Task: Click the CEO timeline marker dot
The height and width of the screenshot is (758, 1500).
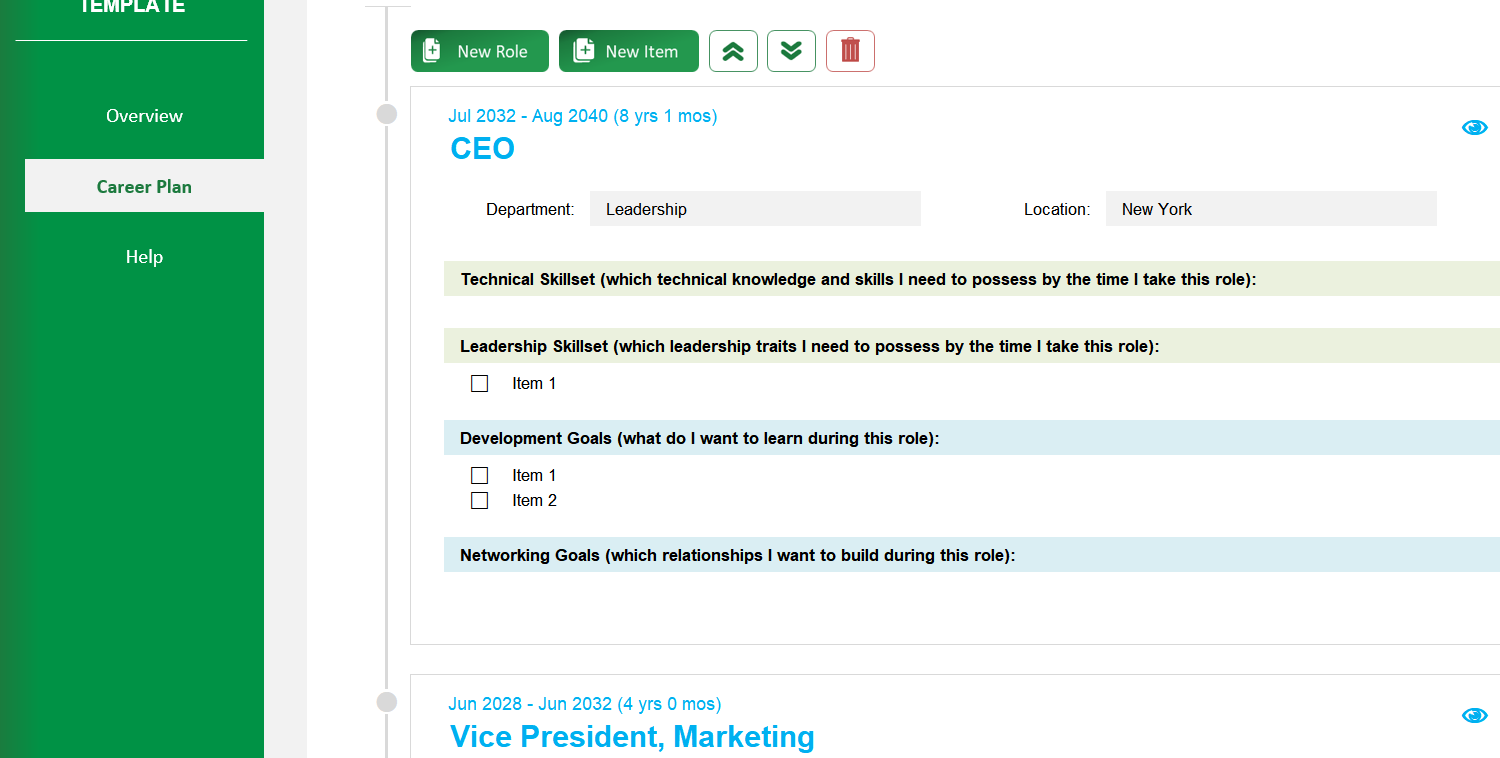Action: (387, 115)
